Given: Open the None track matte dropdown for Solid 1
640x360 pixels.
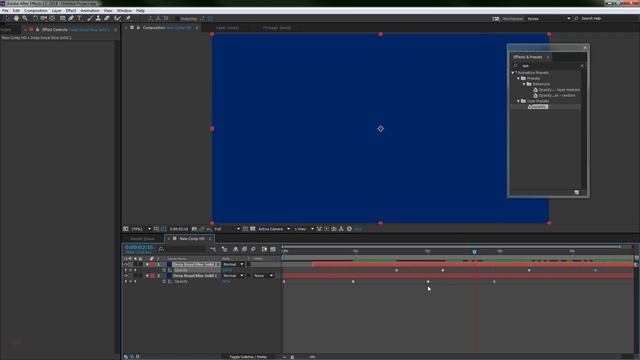Looking at the screenshot, I should click(263, 276).
